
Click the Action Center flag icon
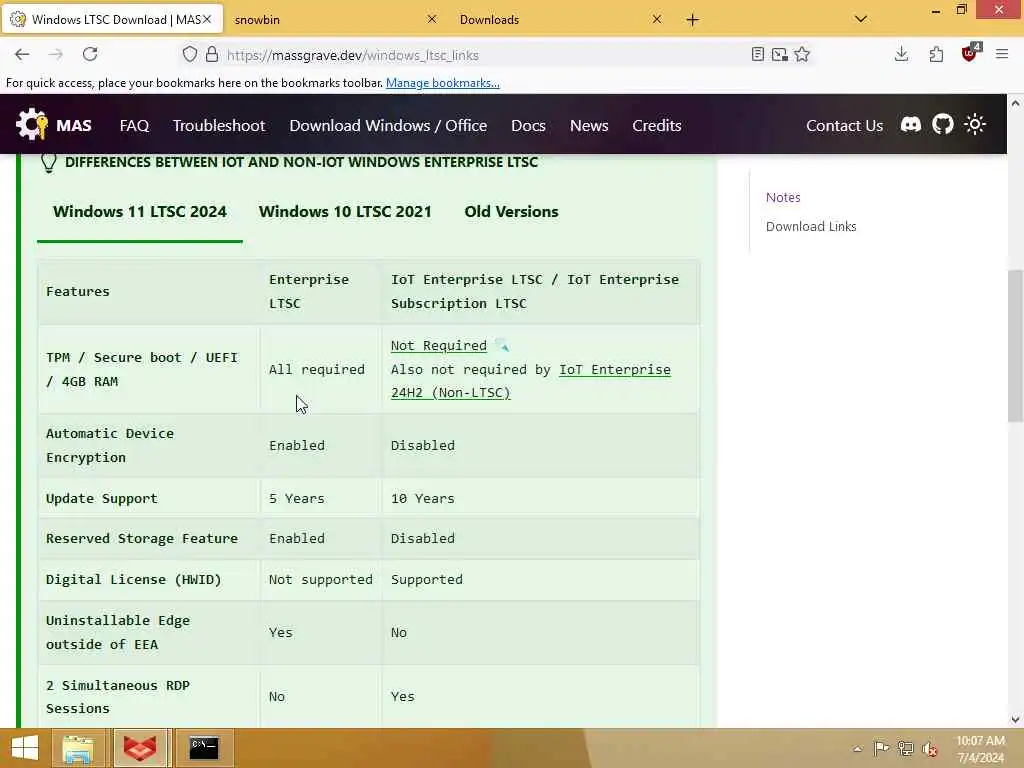[x=881, y=748]
